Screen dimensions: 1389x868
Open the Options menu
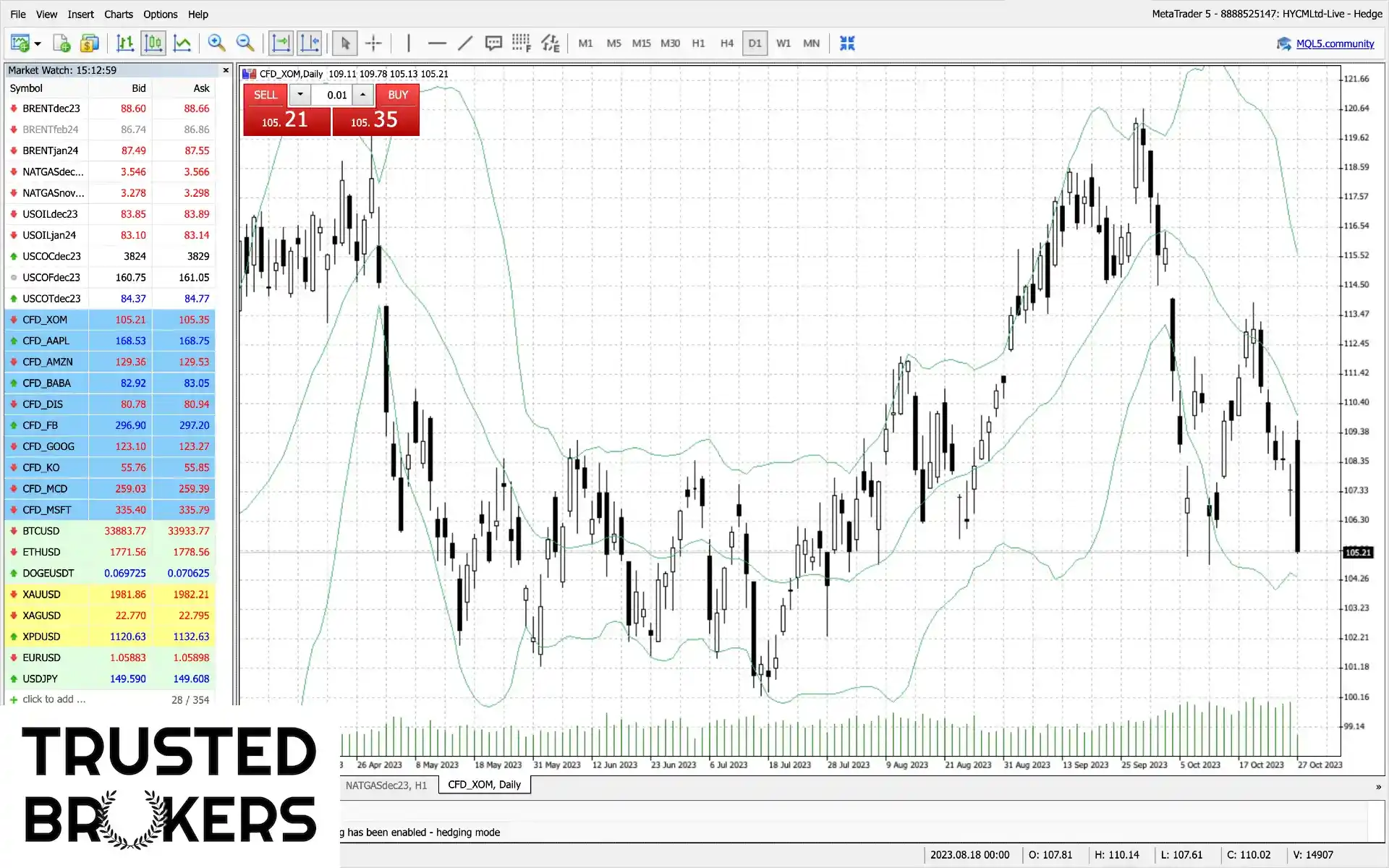160,14
